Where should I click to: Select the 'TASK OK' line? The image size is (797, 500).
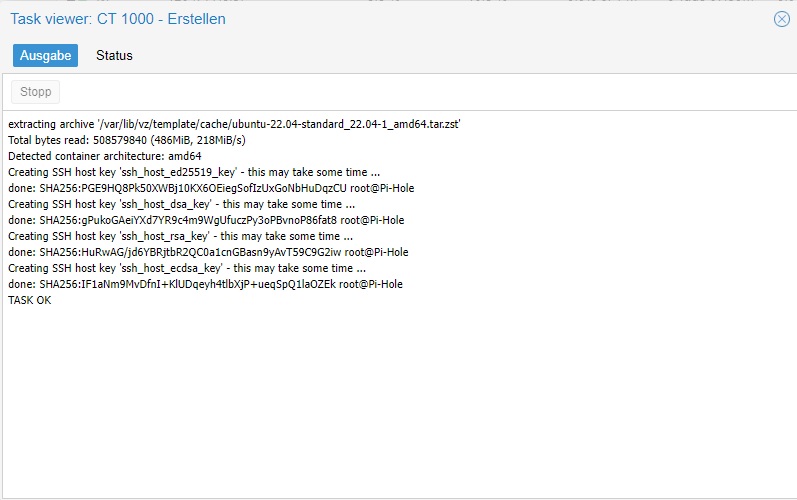[x=29, y=300]
